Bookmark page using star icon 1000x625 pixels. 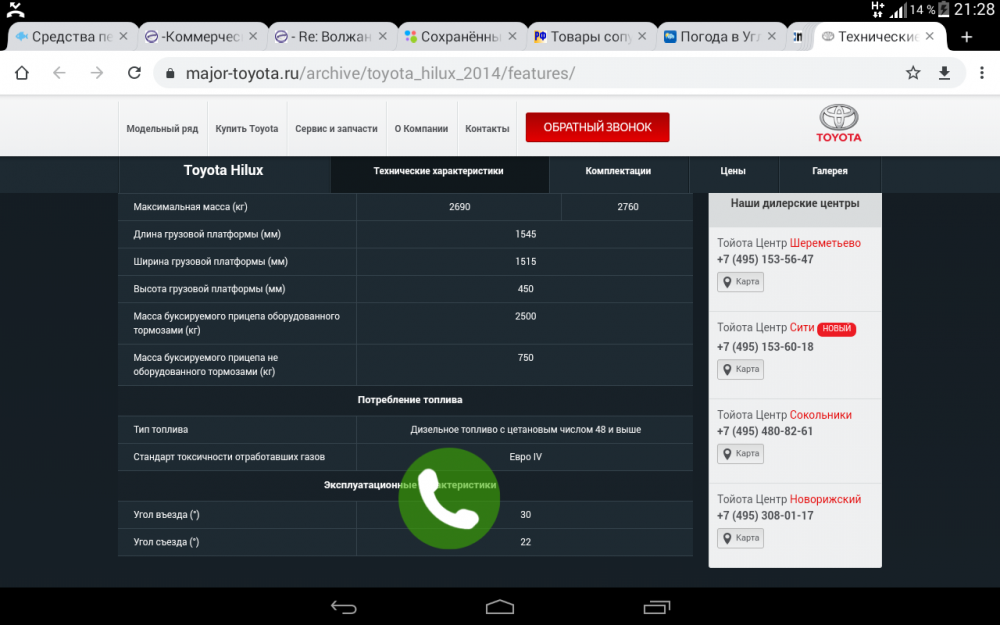(x=912, y=73)
